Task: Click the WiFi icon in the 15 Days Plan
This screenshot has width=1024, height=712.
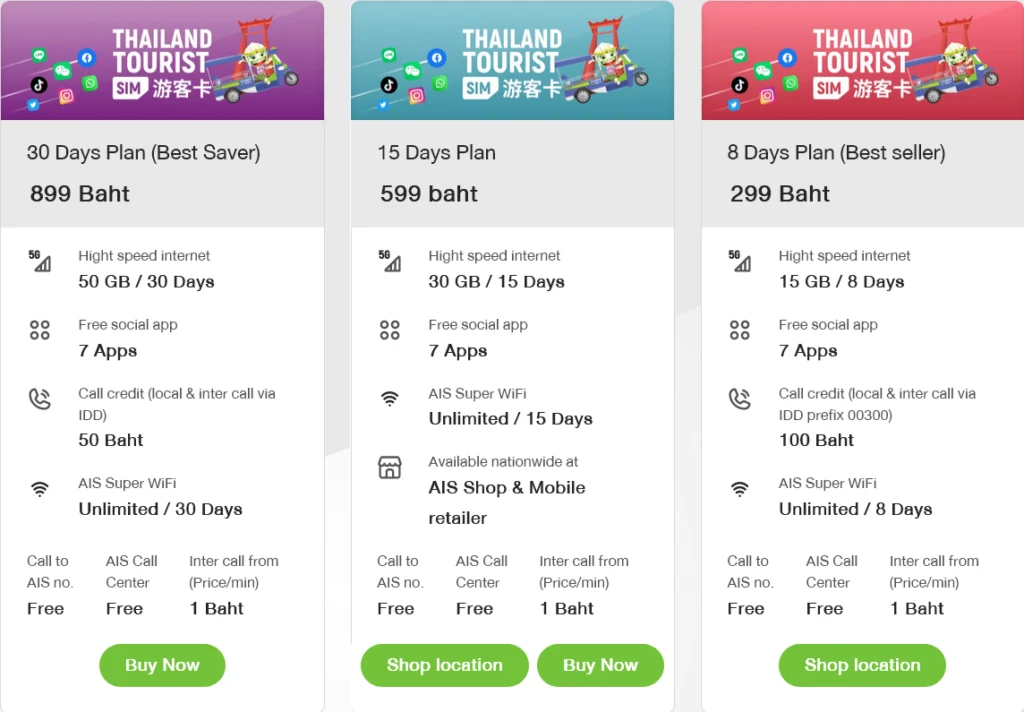Action: (390, 399)
